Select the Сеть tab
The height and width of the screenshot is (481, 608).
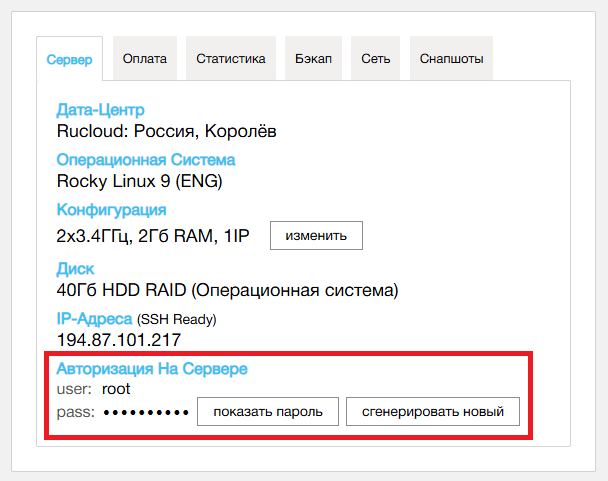(x=375, y=58)
